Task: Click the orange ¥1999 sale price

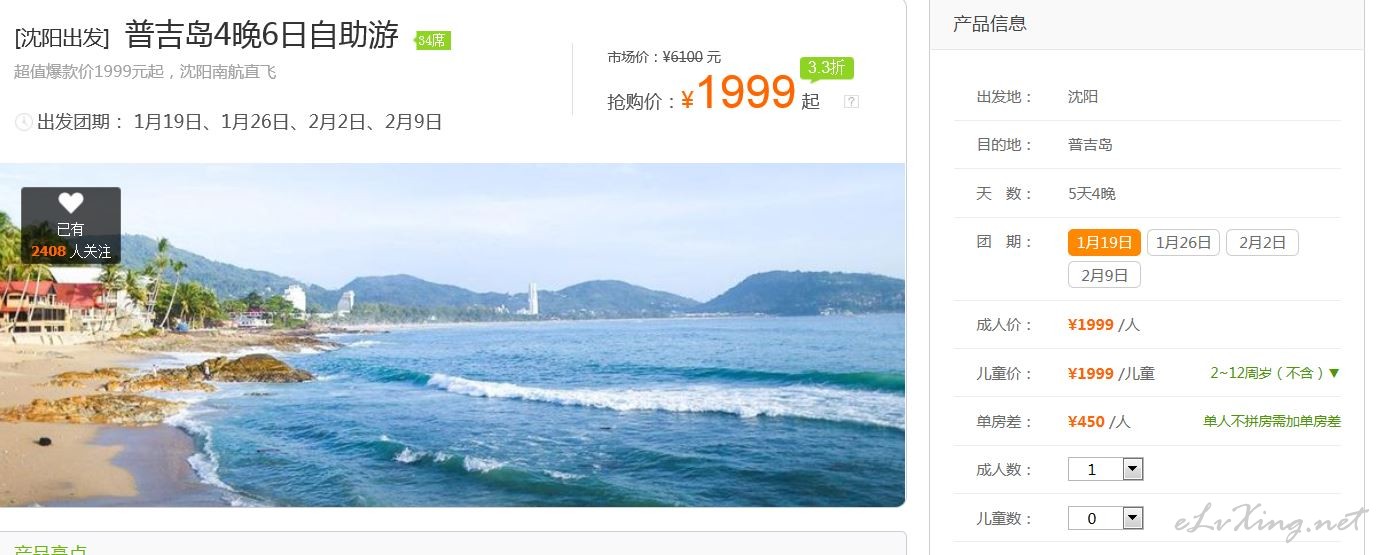Action: point(739,94)
